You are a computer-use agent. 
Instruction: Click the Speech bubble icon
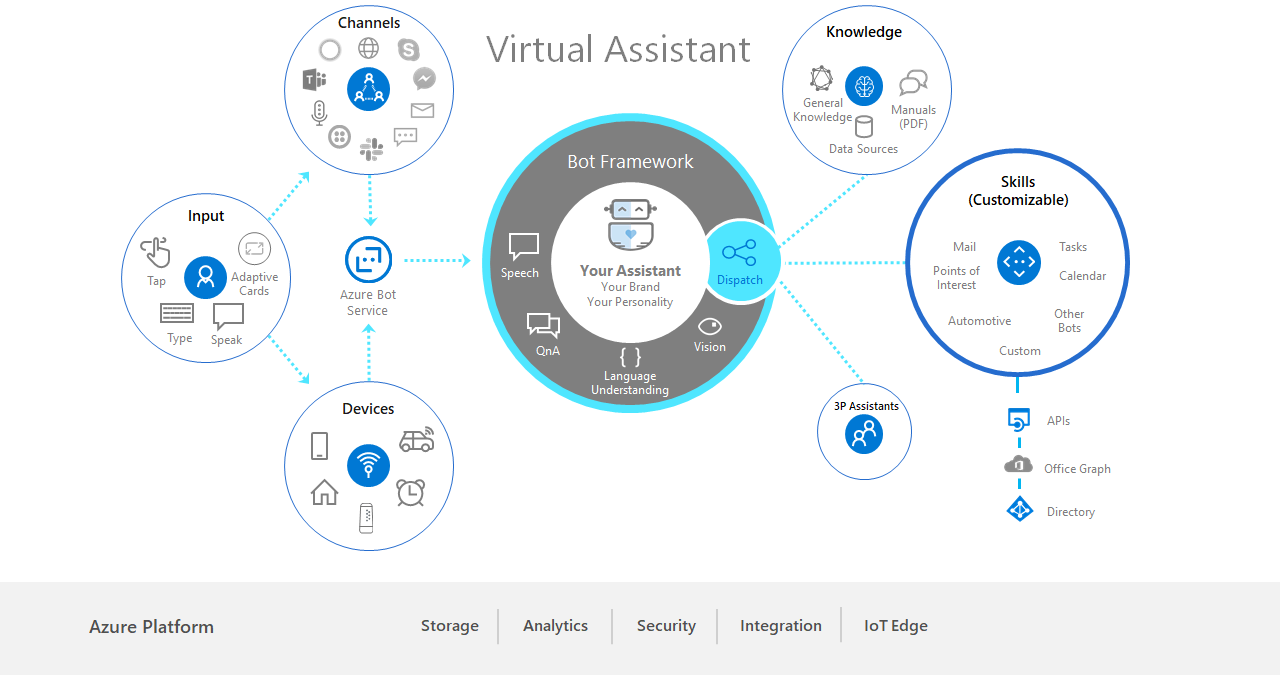click(x=523, y=246)
